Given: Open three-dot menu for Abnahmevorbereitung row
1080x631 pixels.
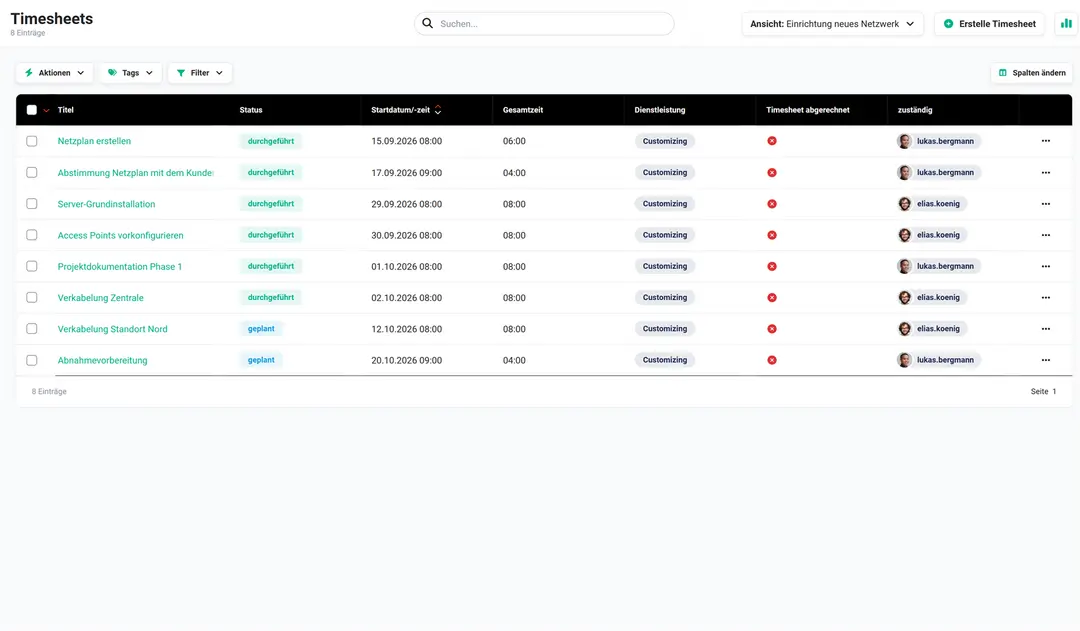Looking at the screenshot, I should [1046, 360].
